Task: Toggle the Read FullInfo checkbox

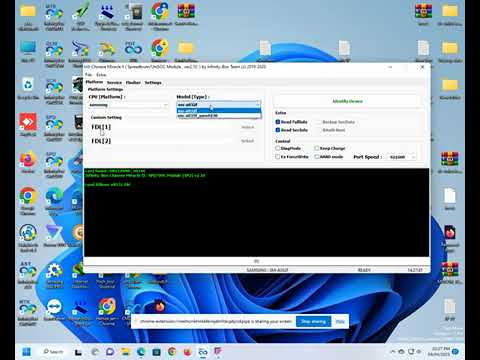Action: click(x=278, y=122)
